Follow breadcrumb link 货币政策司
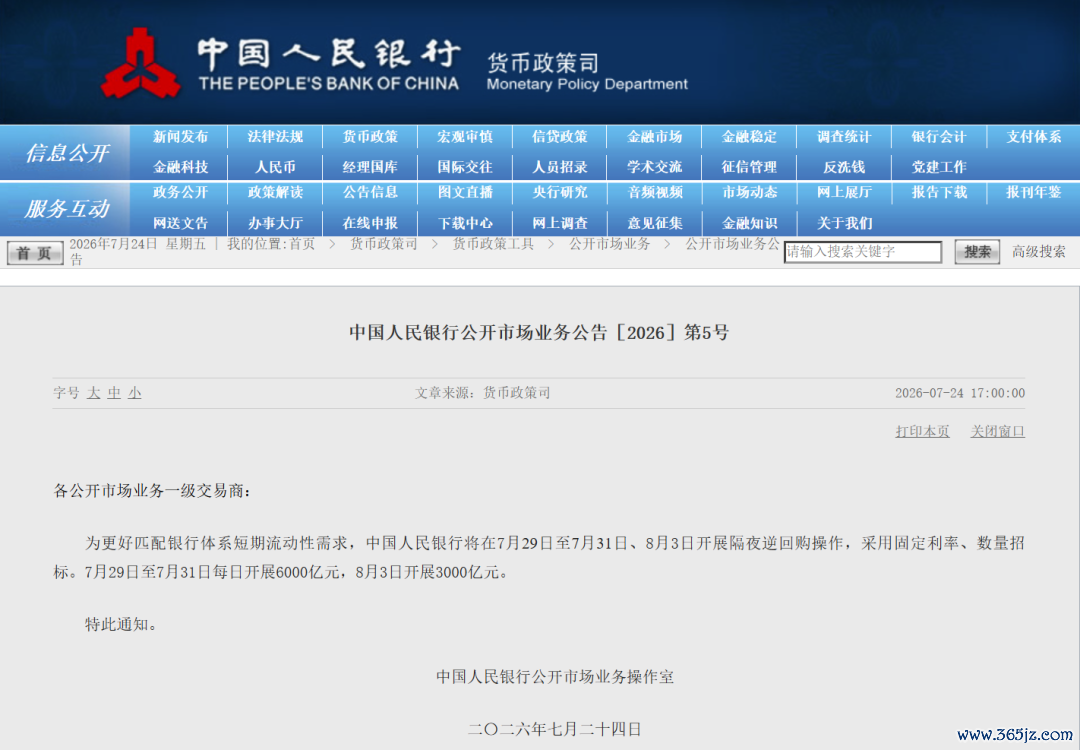Image resolution: width=1080 pixels, height=750 pixels. tap(384, 244)
